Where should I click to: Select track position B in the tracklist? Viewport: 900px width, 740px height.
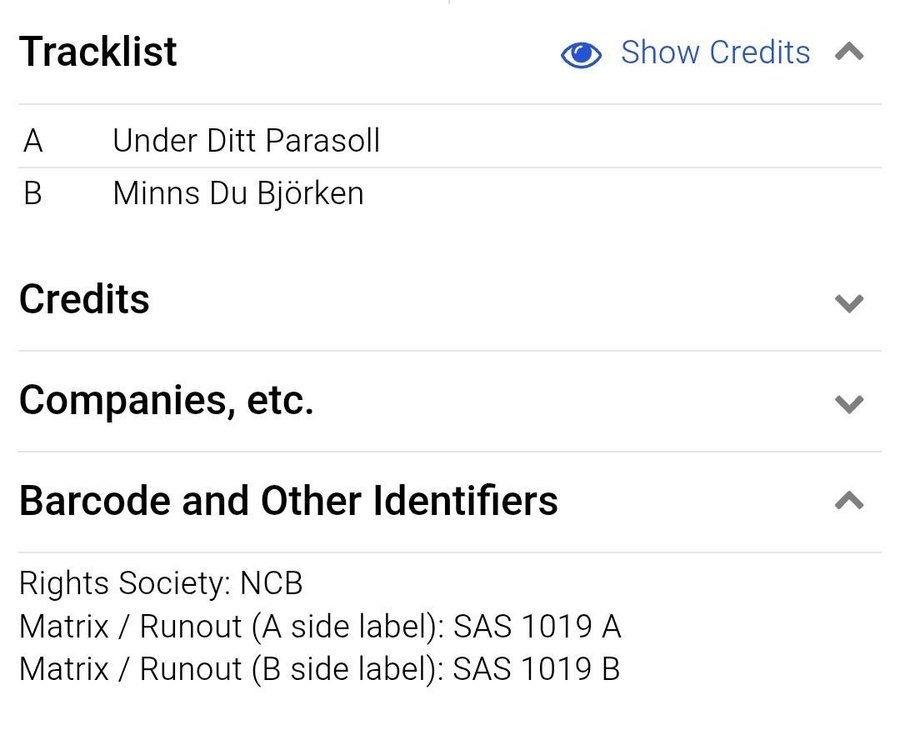[x=33, y=193]
